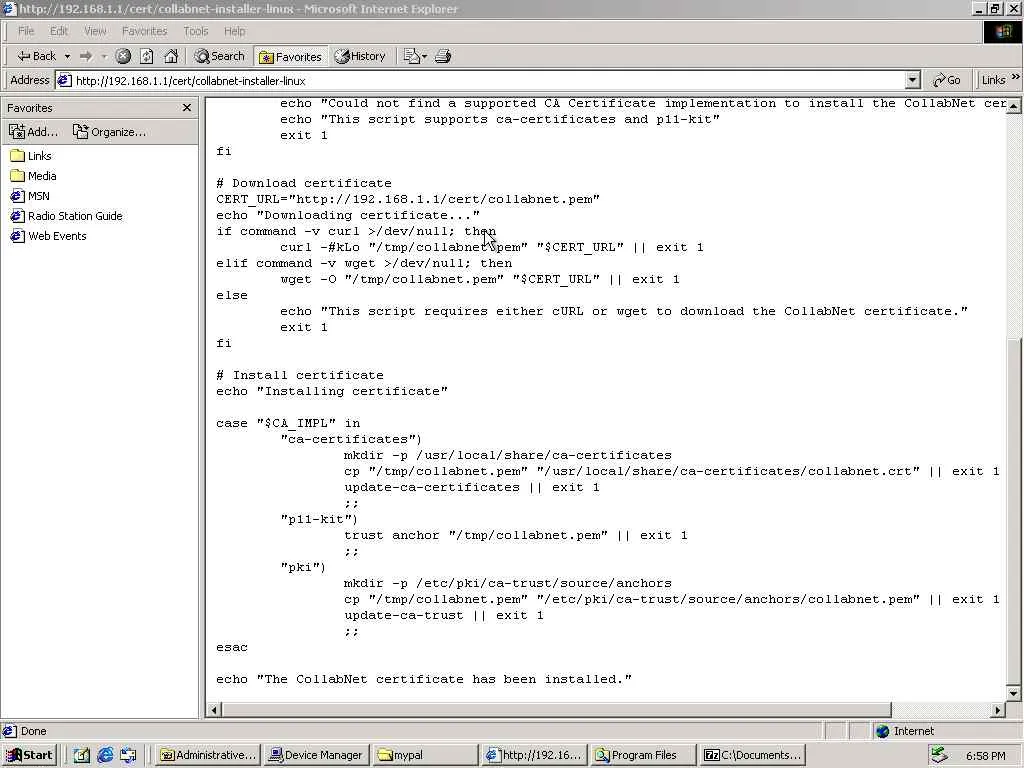
Task: Switch to the mypal folder taskbar window
Action: (425, 755)
